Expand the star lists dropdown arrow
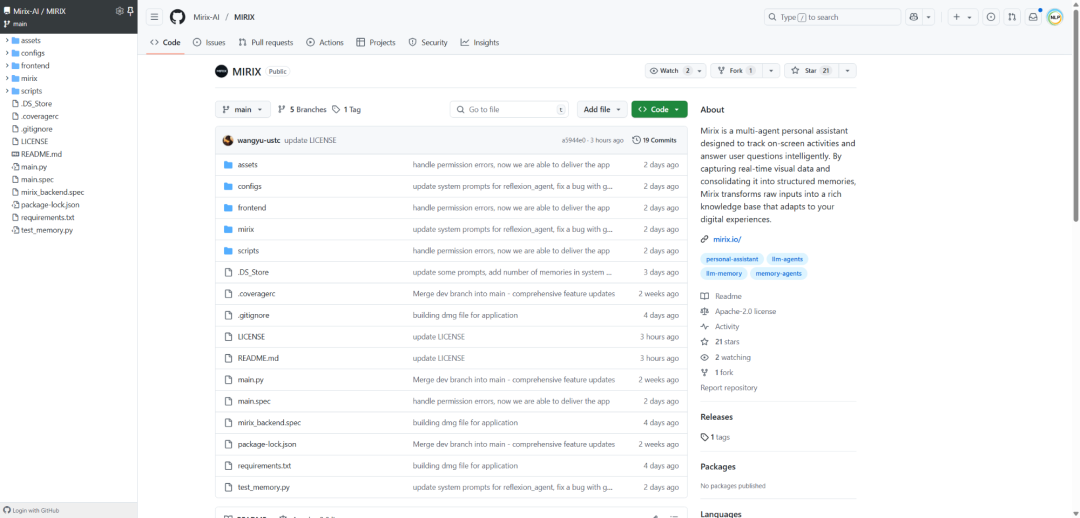The image size is (1080, 518). [x=848, y=71]
